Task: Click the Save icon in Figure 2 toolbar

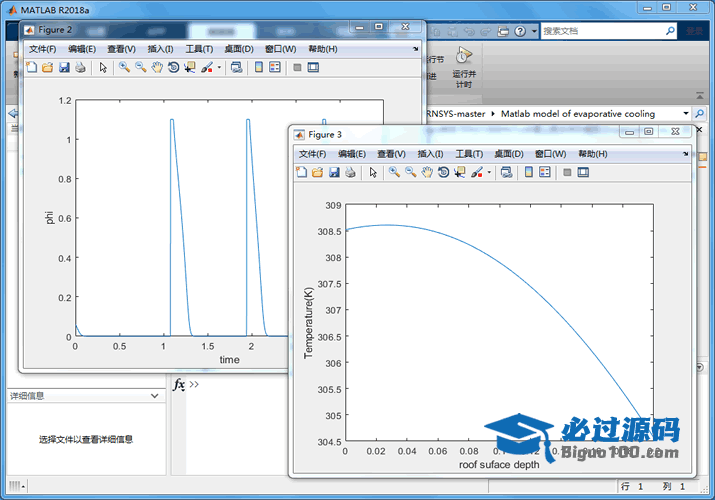Action: click(x=64, y=68)
